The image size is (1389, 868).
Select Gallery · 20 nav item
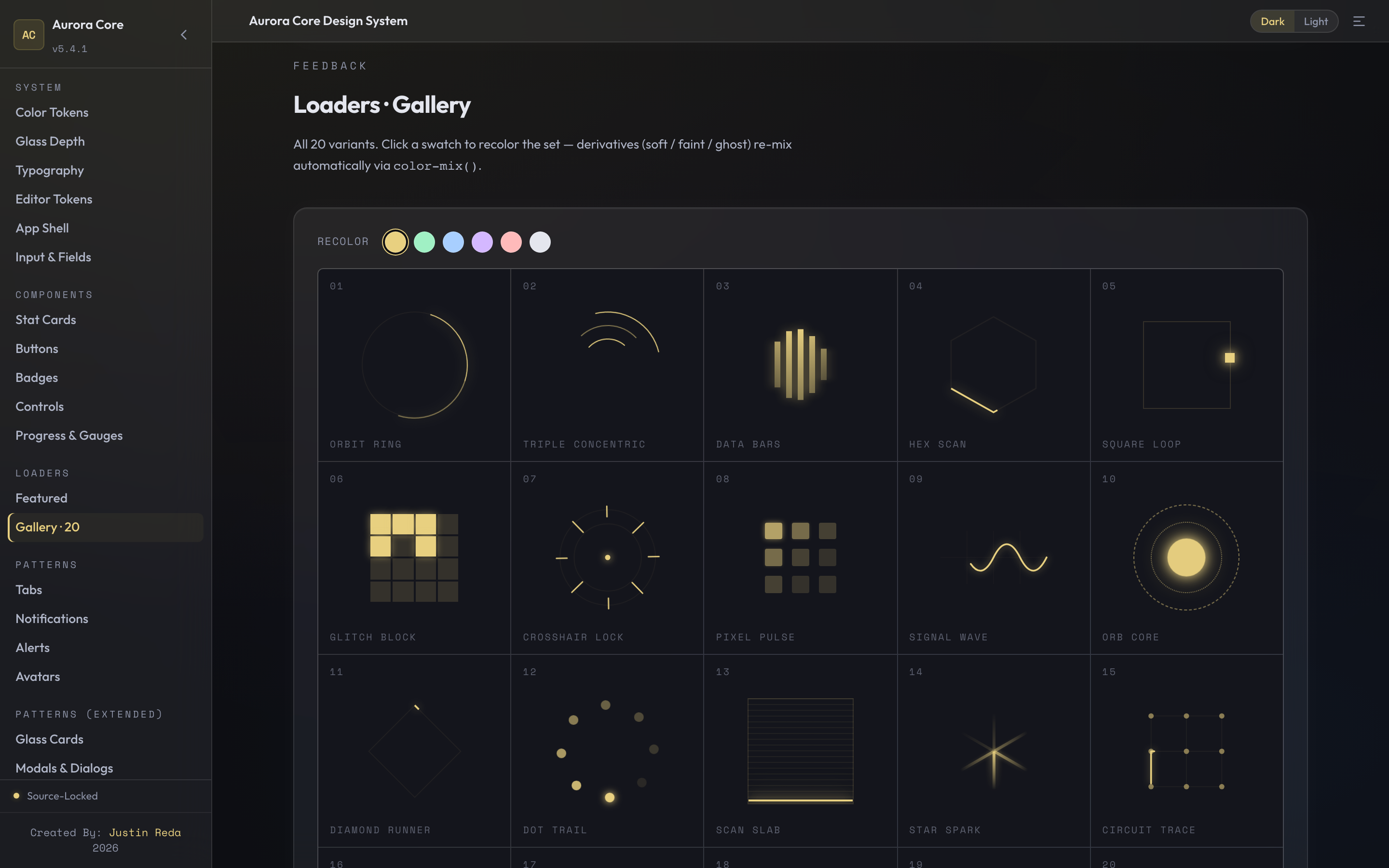coord(106,527)
